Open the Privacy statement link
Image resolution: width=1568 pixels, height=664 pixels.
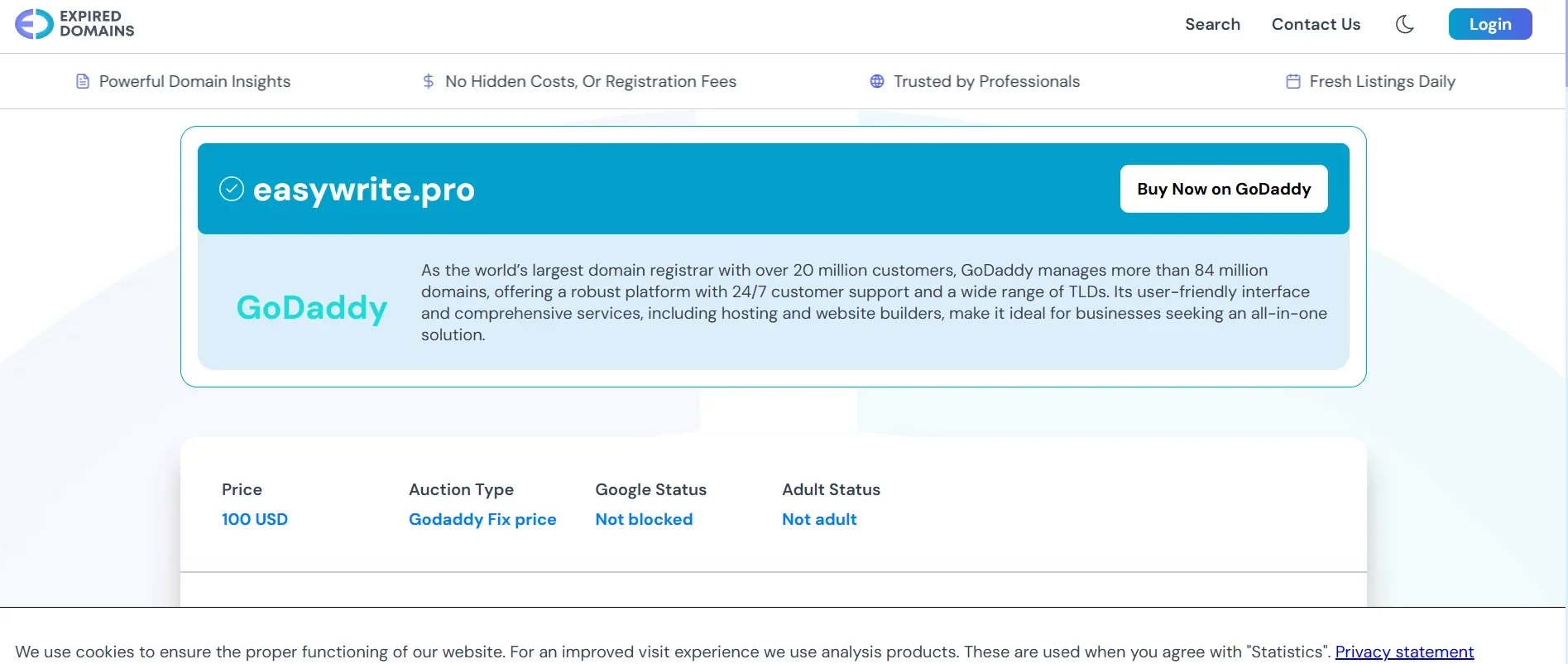click(1404, 652)
